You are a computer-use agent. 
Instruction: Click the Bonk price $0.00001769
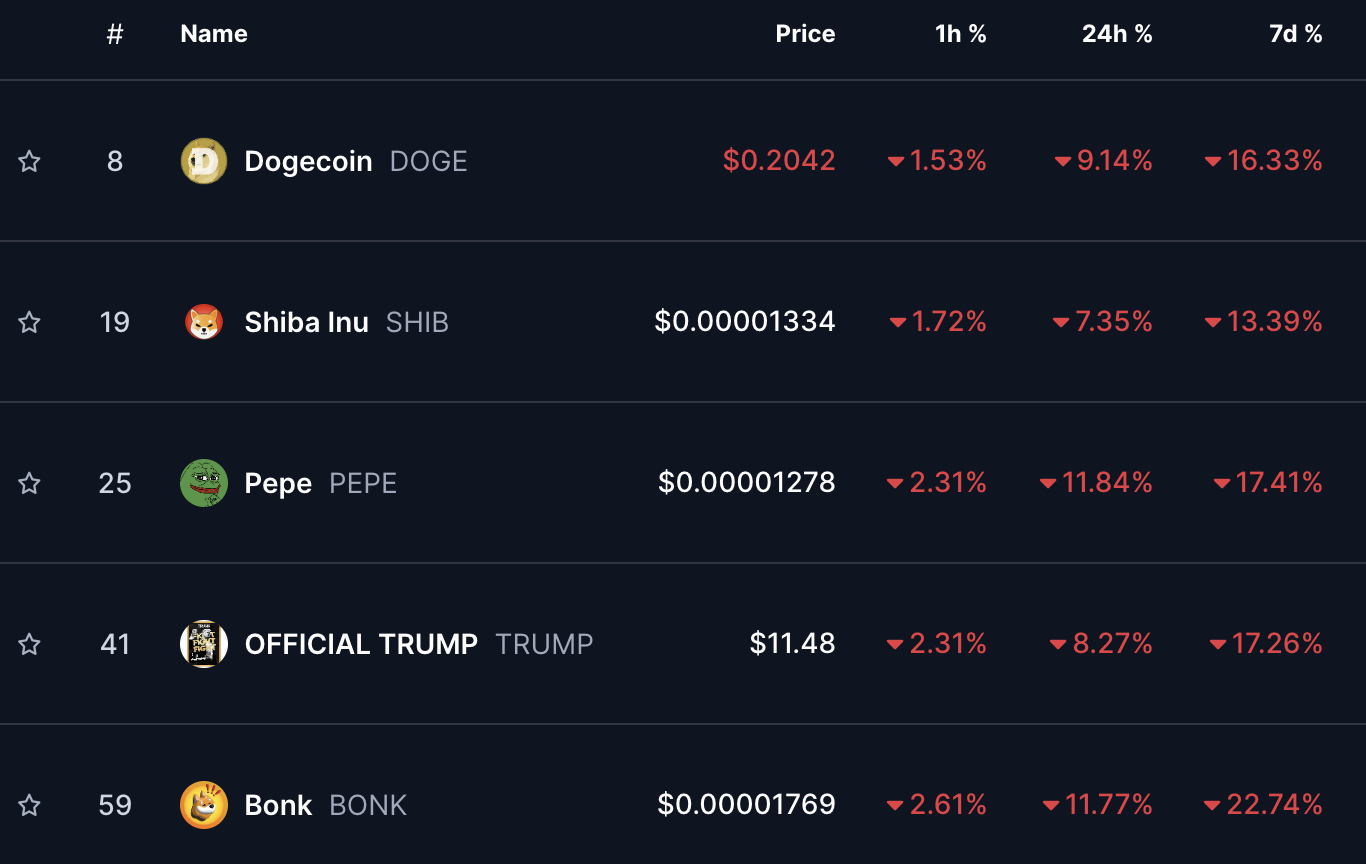click(x=746, y=805)
